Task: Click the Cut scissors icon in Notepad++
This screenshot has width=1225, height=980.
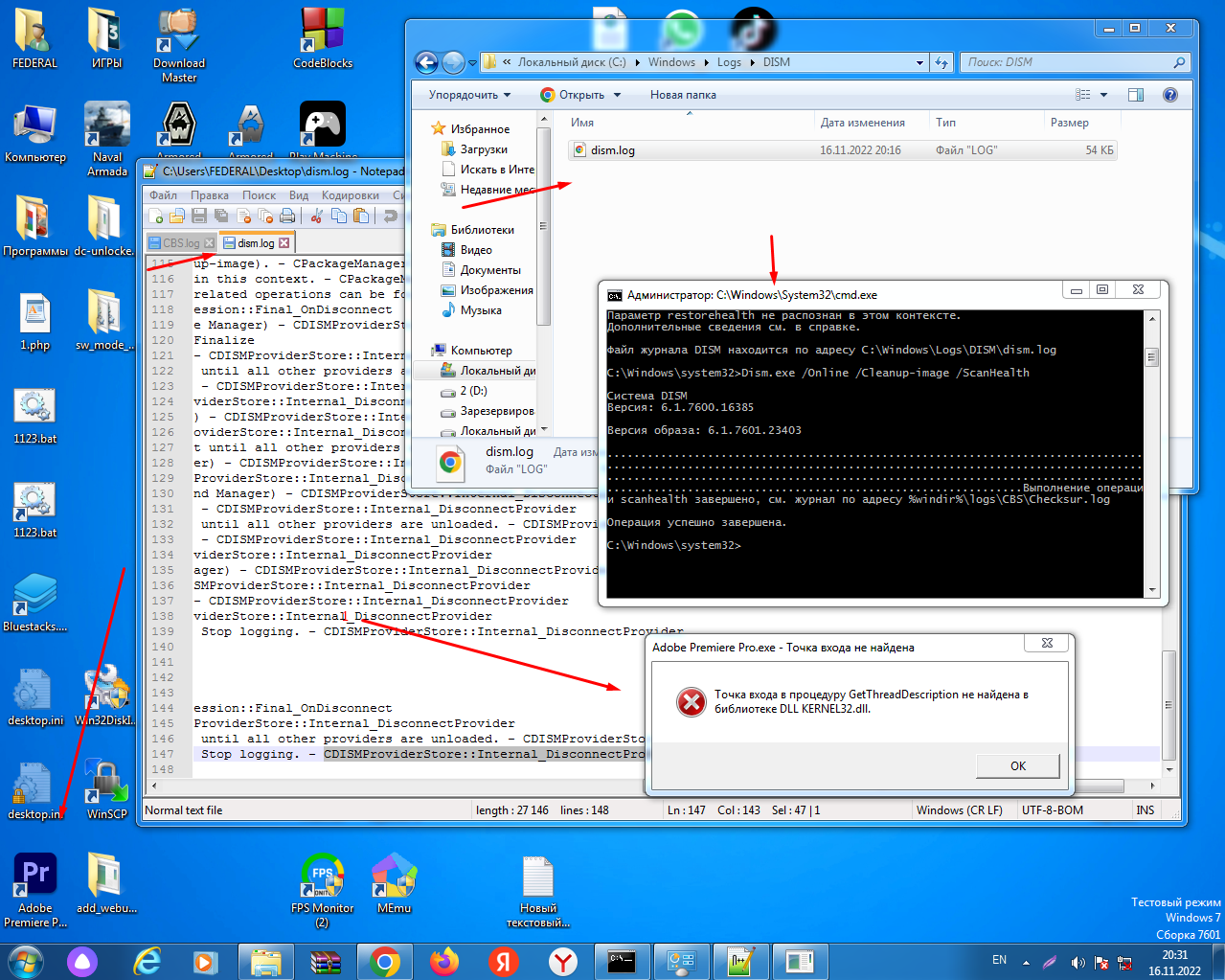Action: pos(316,217)
